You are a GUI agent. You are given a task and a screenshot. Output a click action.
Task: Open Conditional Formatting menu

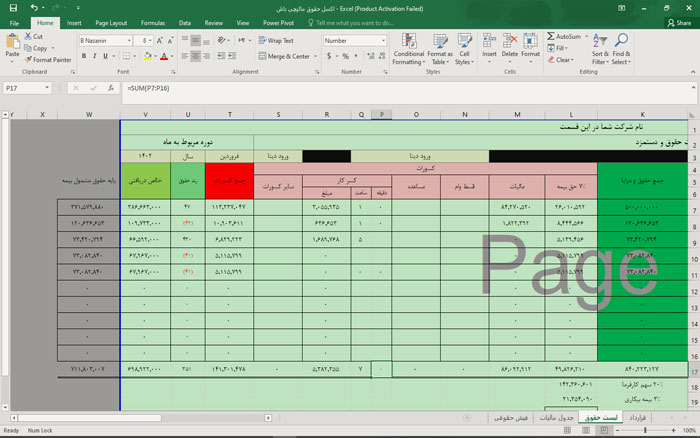pyautogui.click(x=408, y=49)
